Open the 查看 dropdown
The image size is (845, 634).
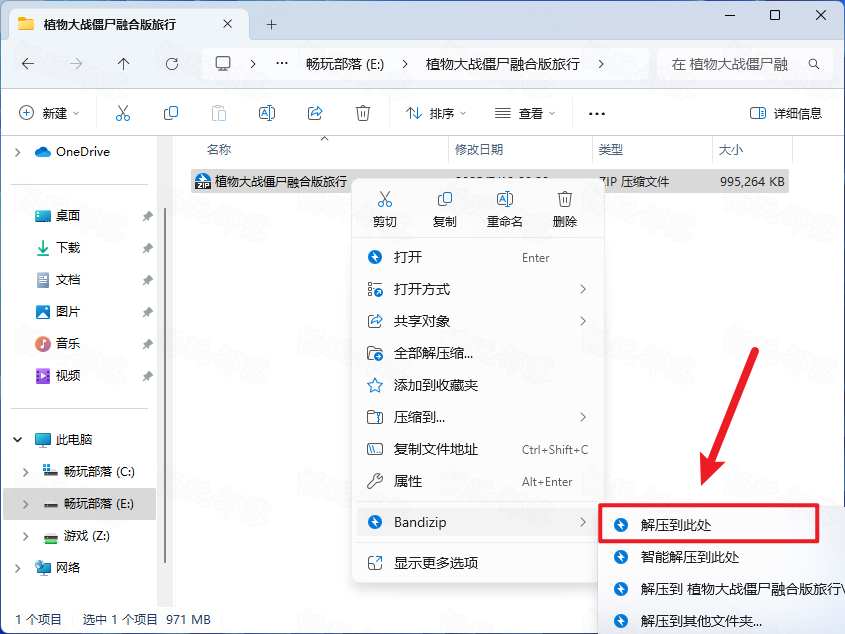[x=525, y=113]
